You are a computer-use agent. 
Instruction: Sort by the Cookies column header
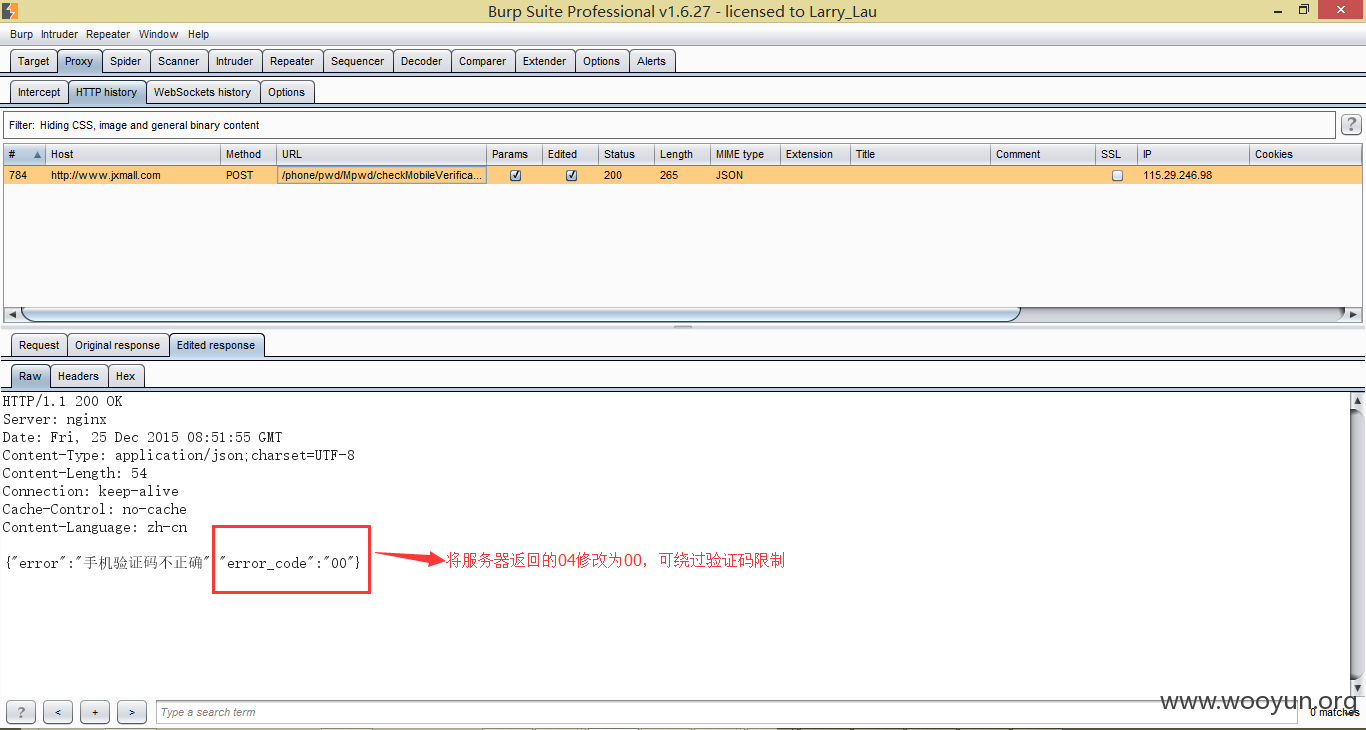(1306, 154)
